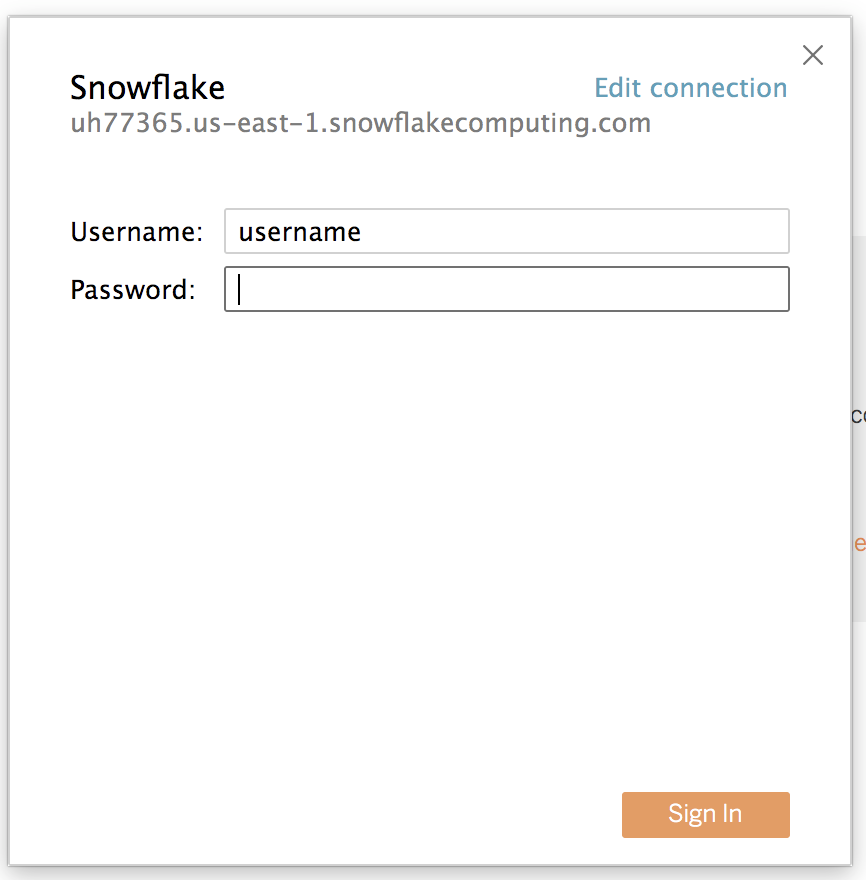The image size is (866, 880).
Task: Dismiss dialog using the X icon
Action: (813, 55)
